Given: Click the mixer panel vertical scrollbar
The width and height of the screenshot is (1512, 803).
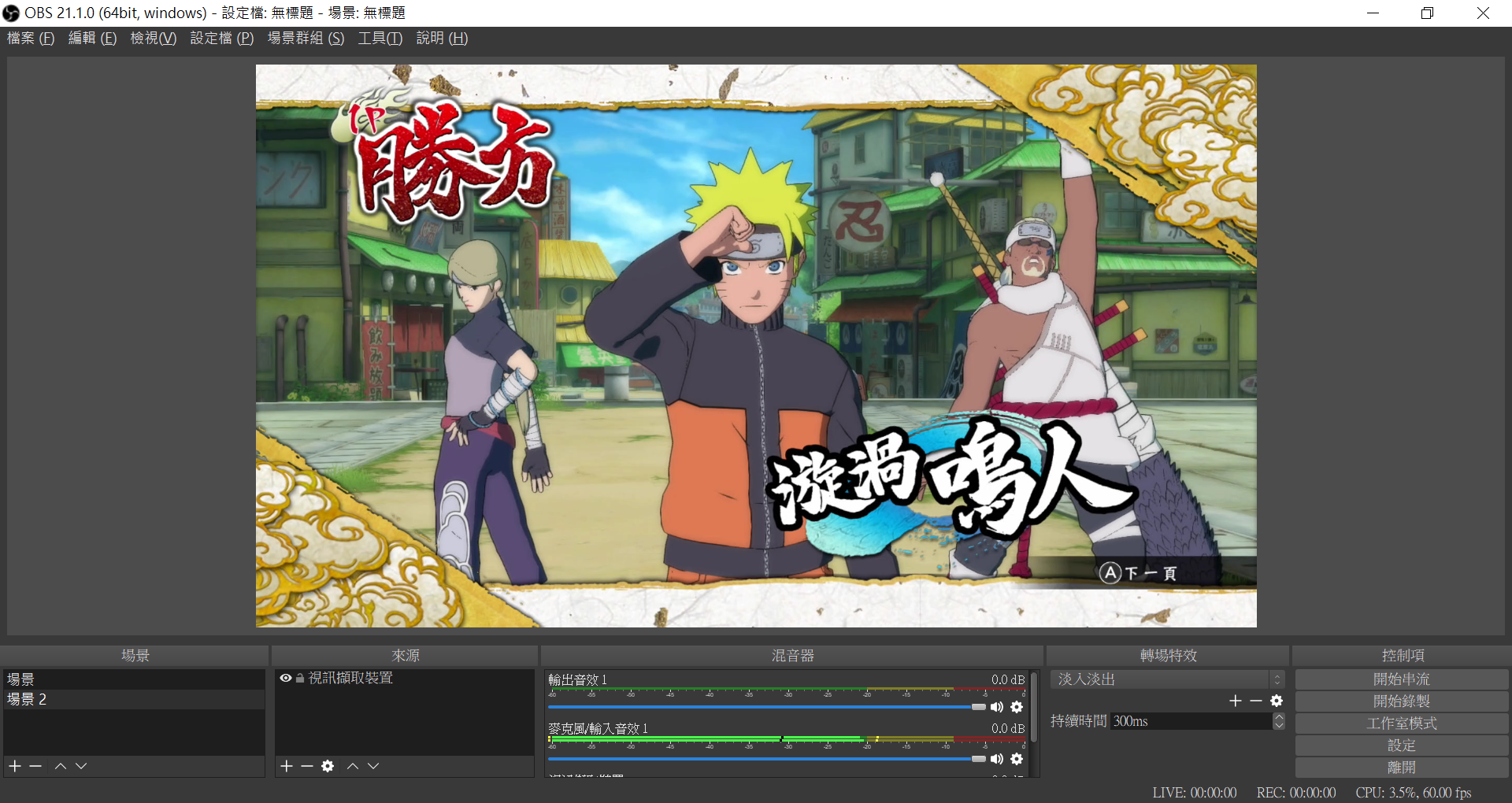Looking at the screenshot, I should pos(1034,706).
